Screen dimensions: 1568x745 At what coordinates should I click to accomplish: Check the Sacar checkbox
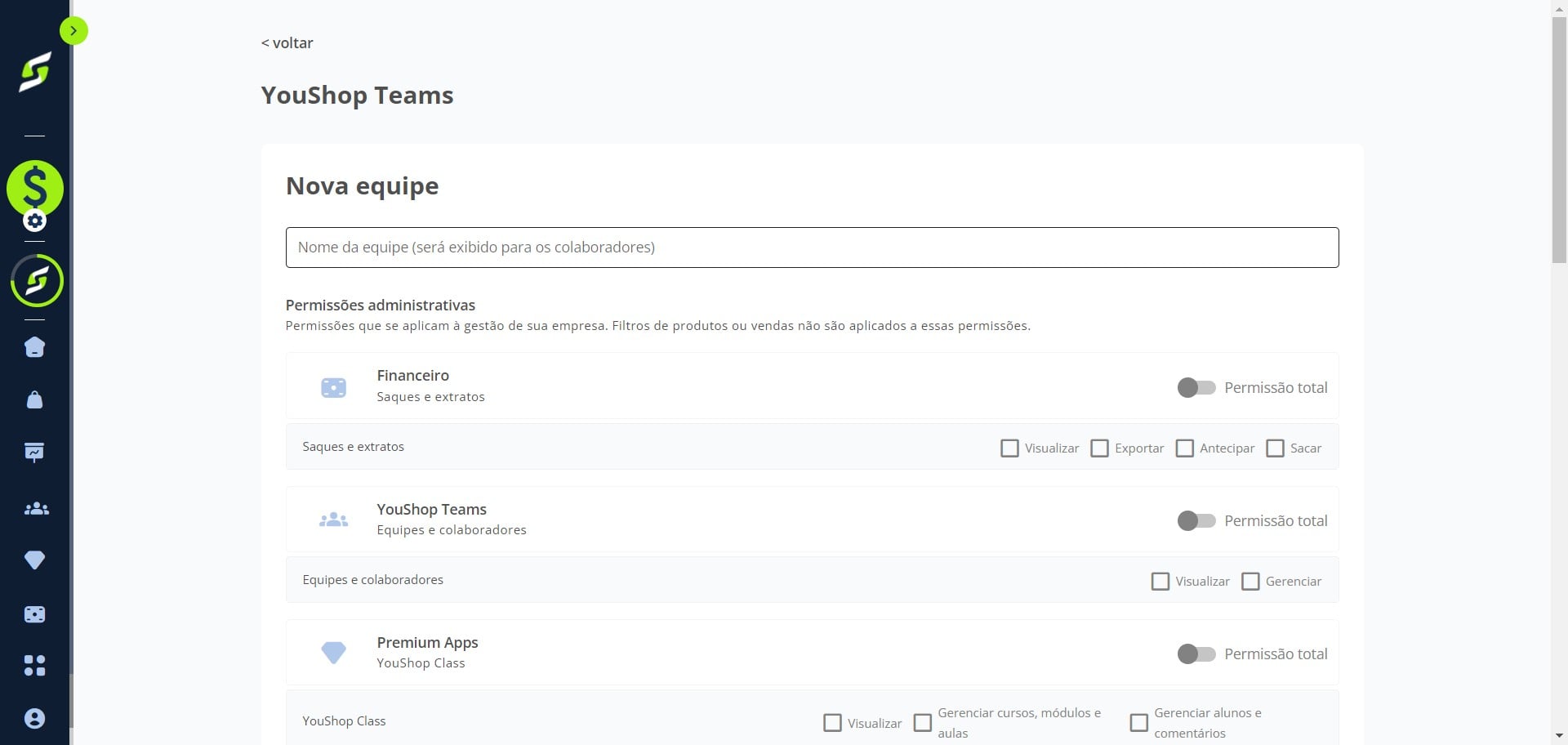(x=1275, y=448)
